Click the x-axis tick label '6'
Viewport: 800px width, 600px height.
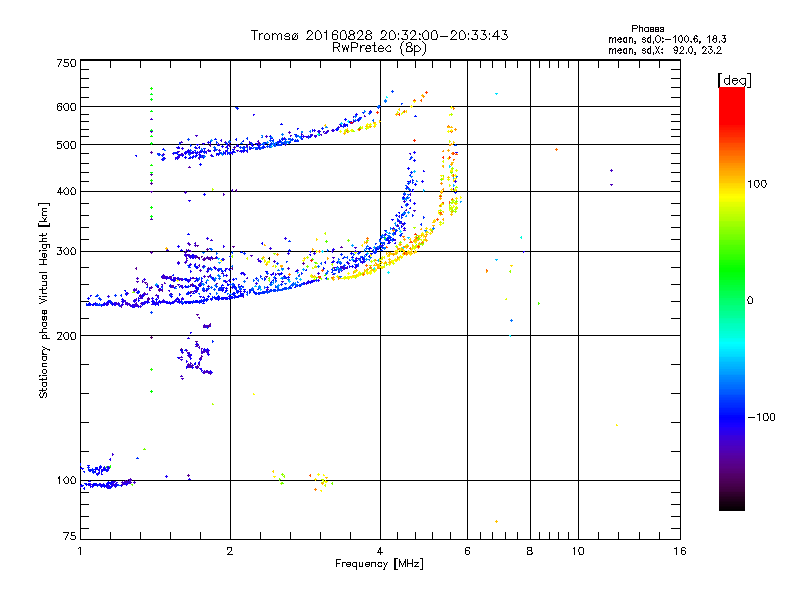coord(467,551)
